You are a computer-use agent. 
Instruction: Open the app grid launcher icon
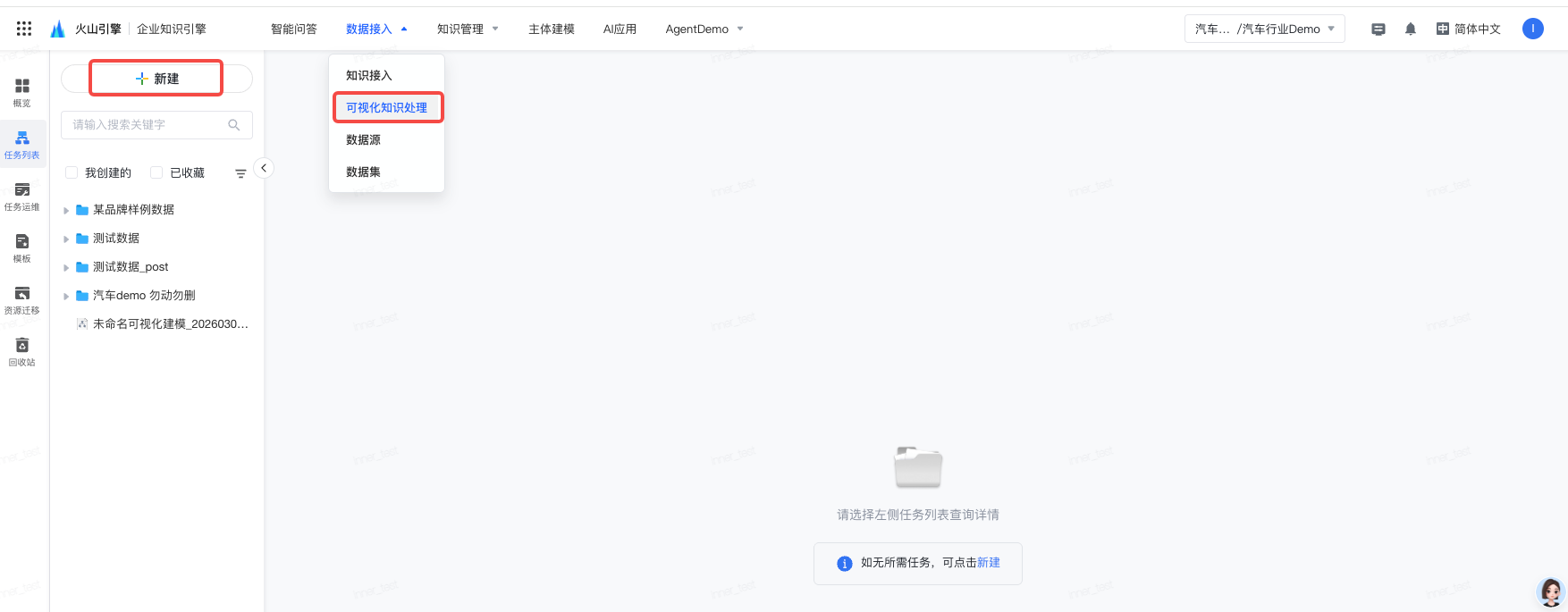click(24, 29)
